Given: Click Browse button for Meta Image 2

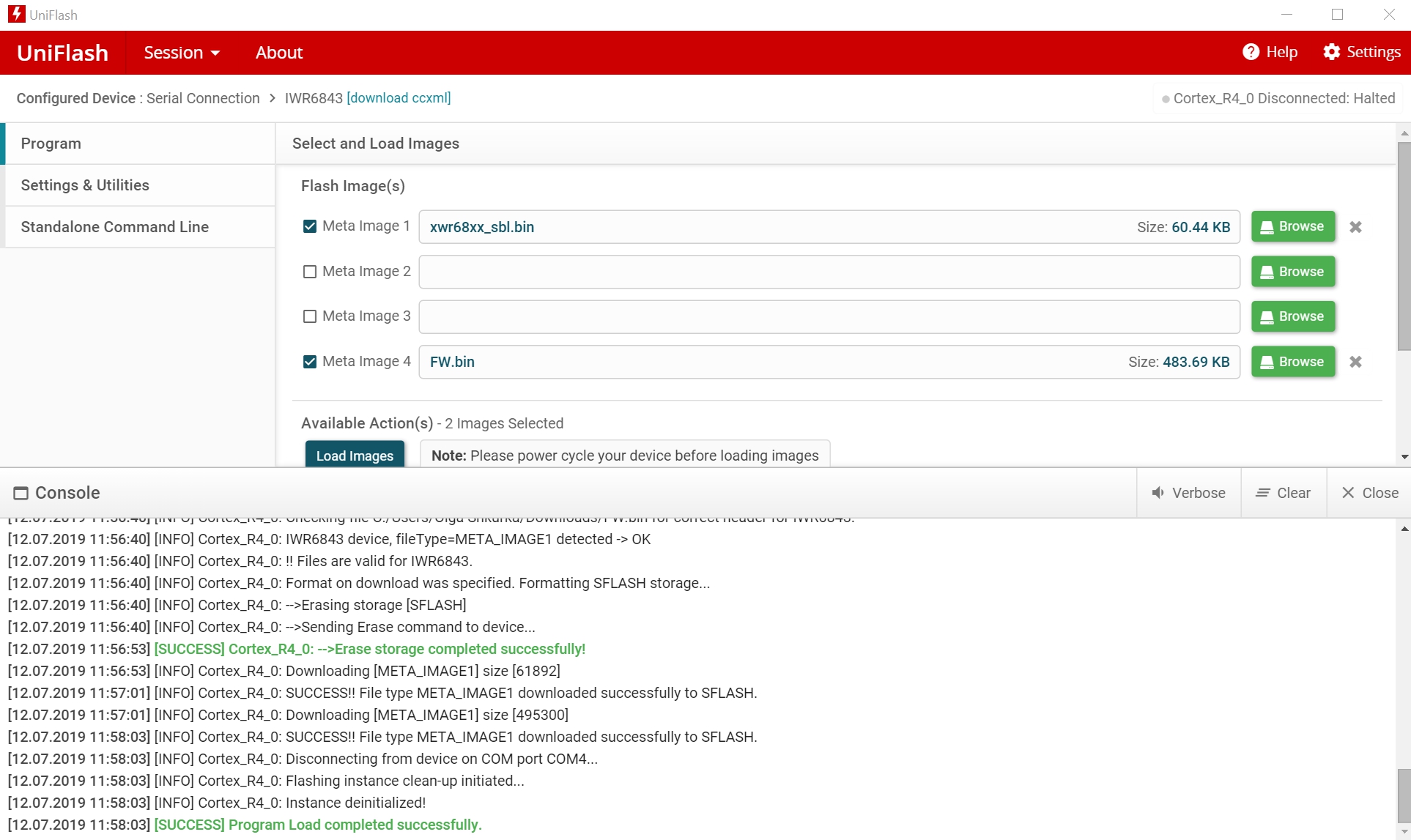Looking at the screenshot, I should [1292, 271].
